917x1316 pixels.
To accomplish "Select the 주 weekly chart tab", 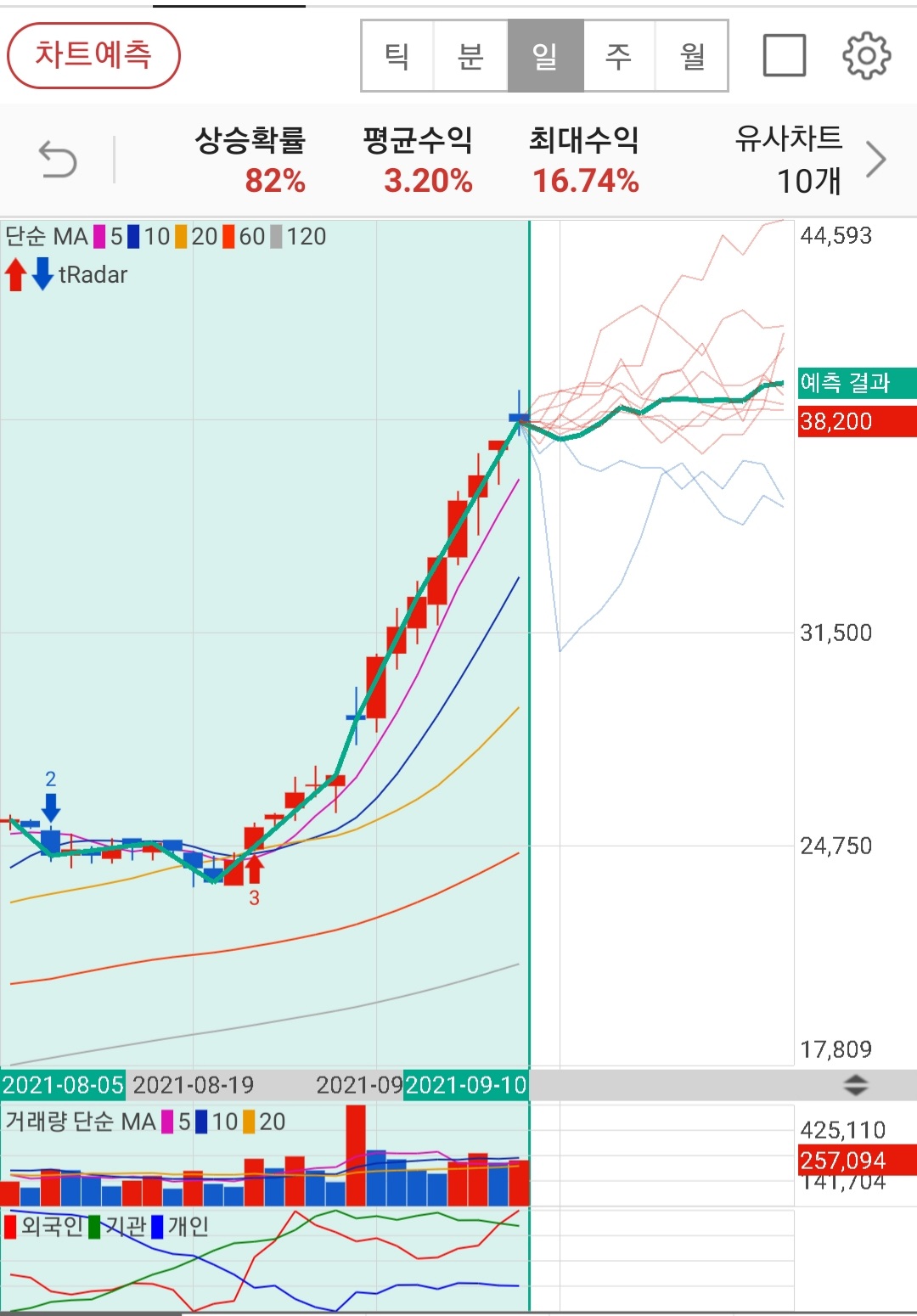I will pos(619,56).
